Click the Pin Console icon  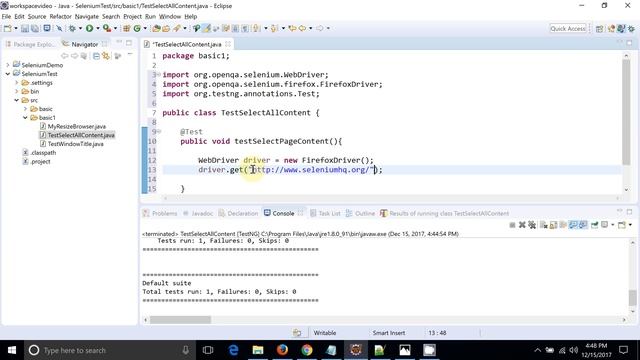click(x=595, y=225)
